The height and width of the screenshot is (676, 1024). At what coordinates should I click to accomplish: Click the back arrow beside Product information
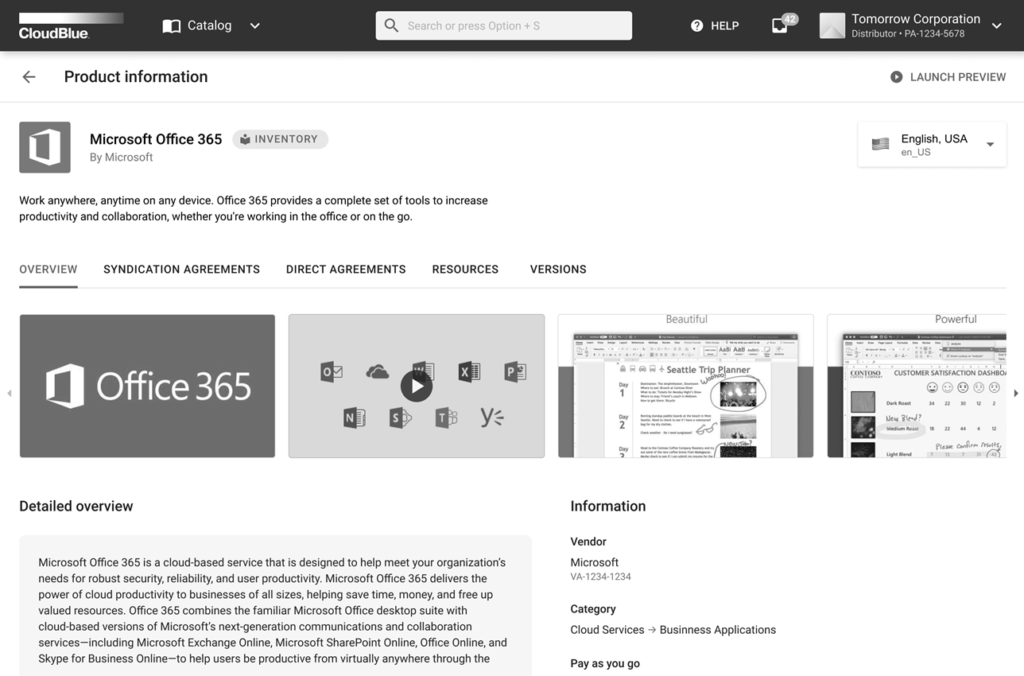pyautogui.click(x=29, y=77)
